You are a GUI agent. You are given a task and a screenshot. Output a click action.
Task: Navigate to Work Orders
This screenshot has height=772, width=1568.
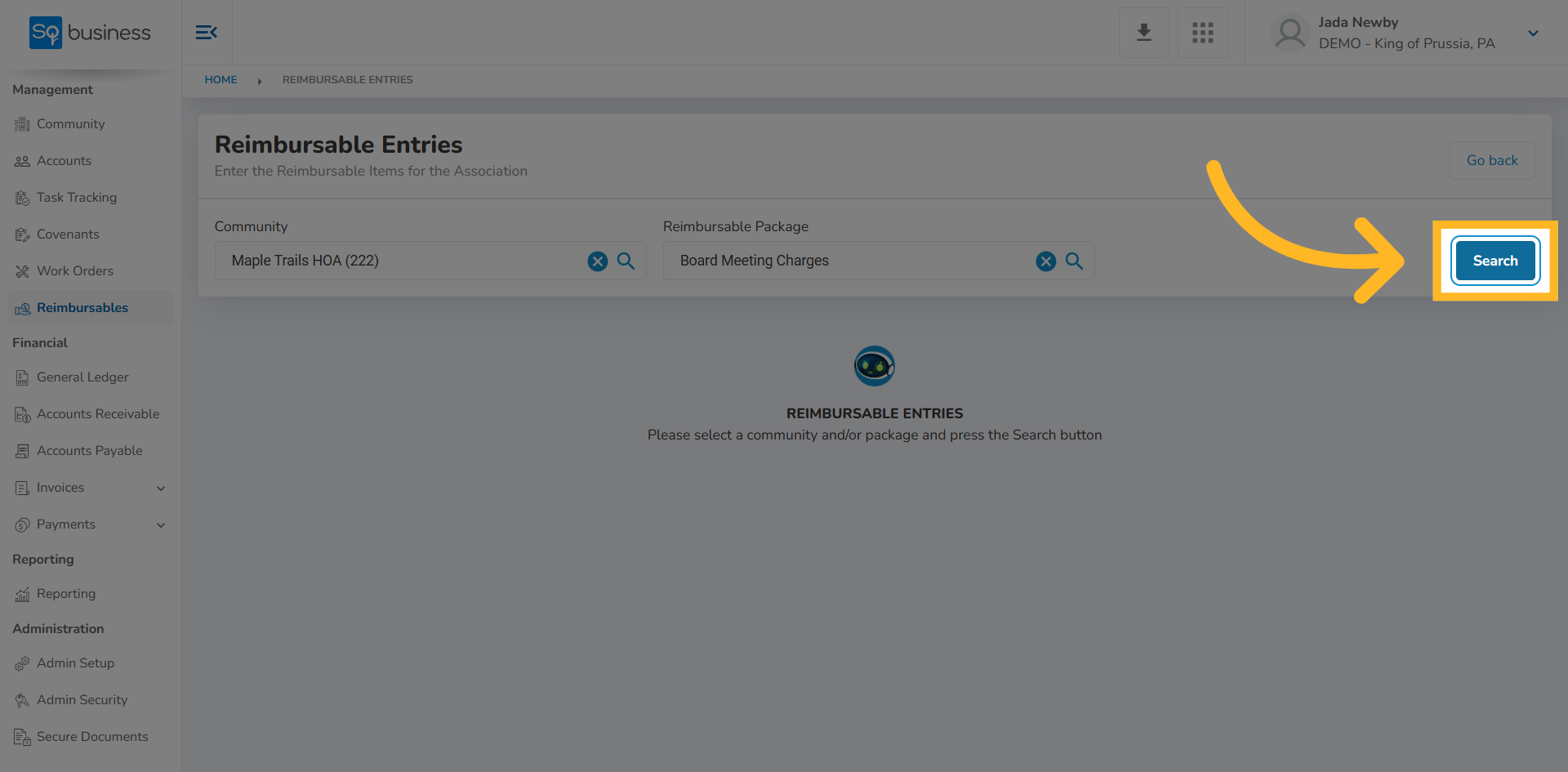coord(74,271)
